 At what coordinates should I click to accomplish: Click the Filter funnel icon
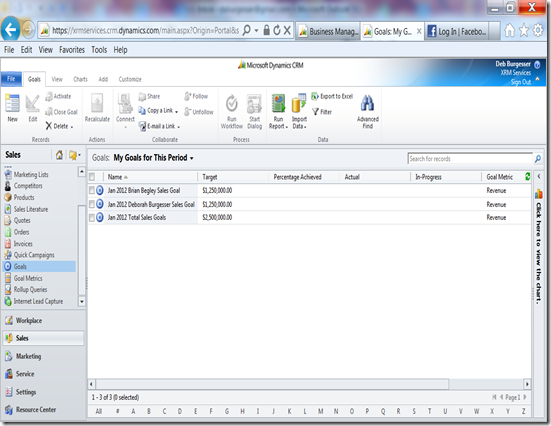tap(315, 112)
